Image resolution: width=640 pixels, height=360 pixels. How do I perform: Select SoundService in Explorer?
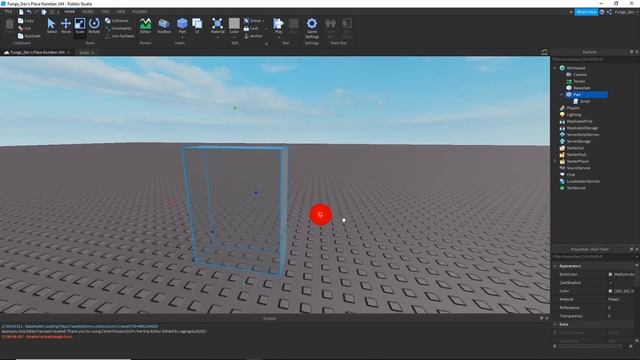coord(578,168)
